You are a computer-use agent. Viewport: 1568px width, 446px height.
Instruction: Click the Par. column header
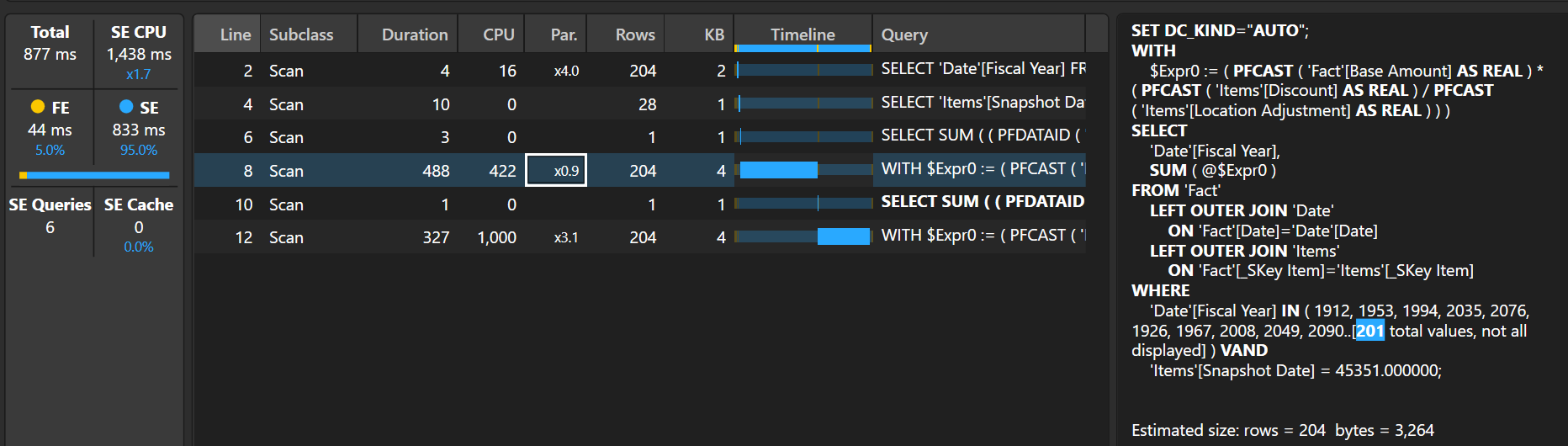564,35
